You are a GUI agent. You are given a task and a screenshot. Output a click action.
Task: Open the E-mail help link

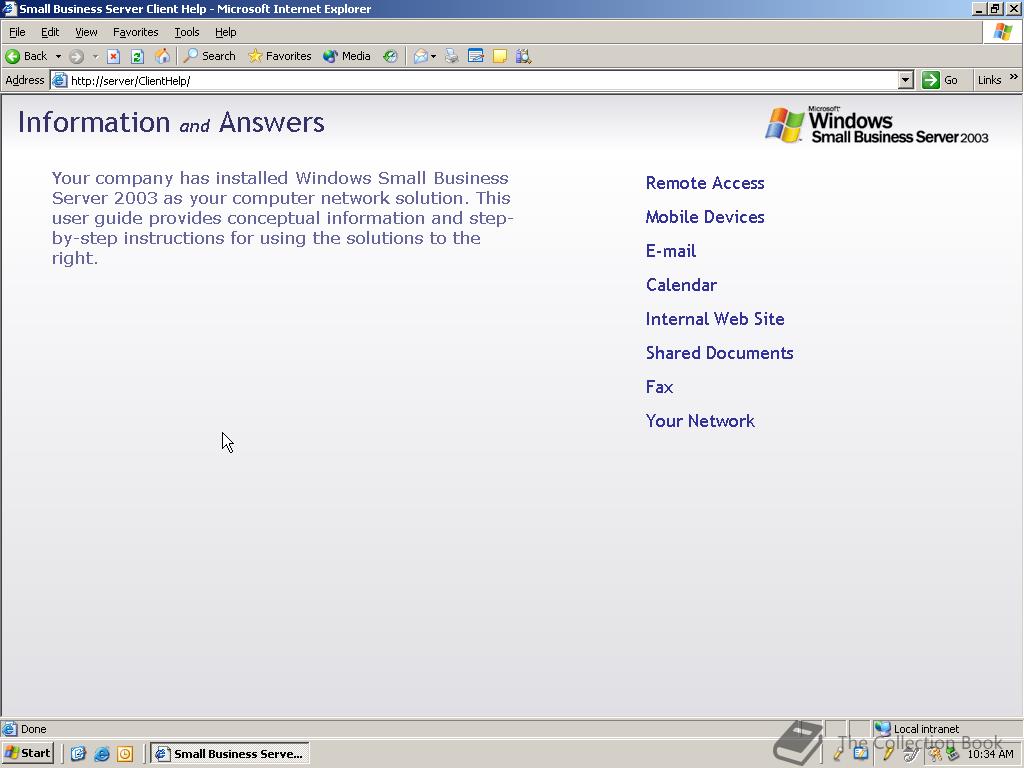(671, 251)
